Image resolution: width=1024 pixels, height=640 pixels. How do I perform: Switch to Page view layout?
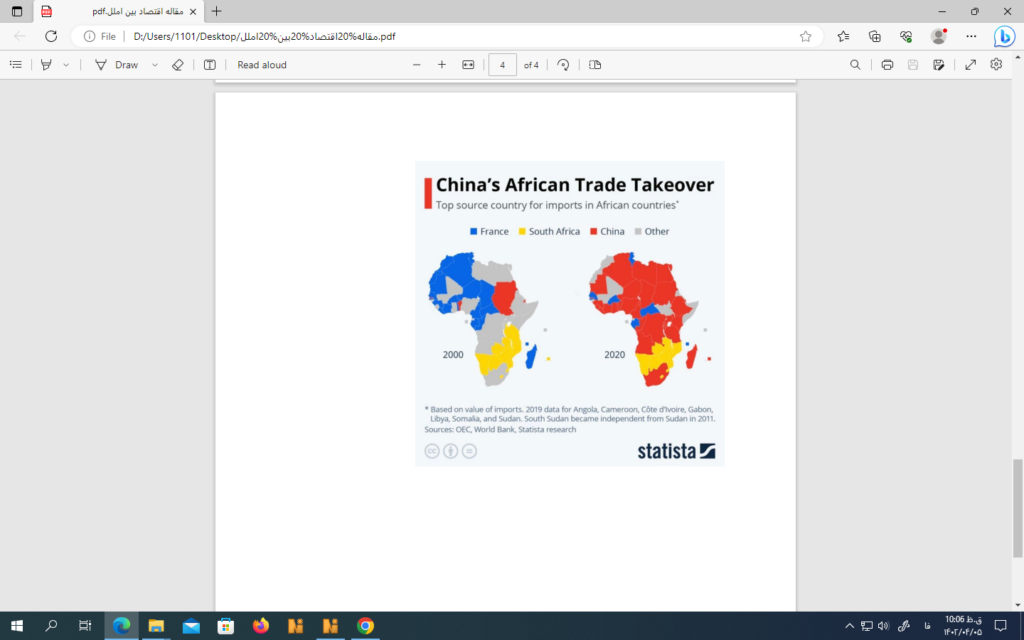coord(595,65)
